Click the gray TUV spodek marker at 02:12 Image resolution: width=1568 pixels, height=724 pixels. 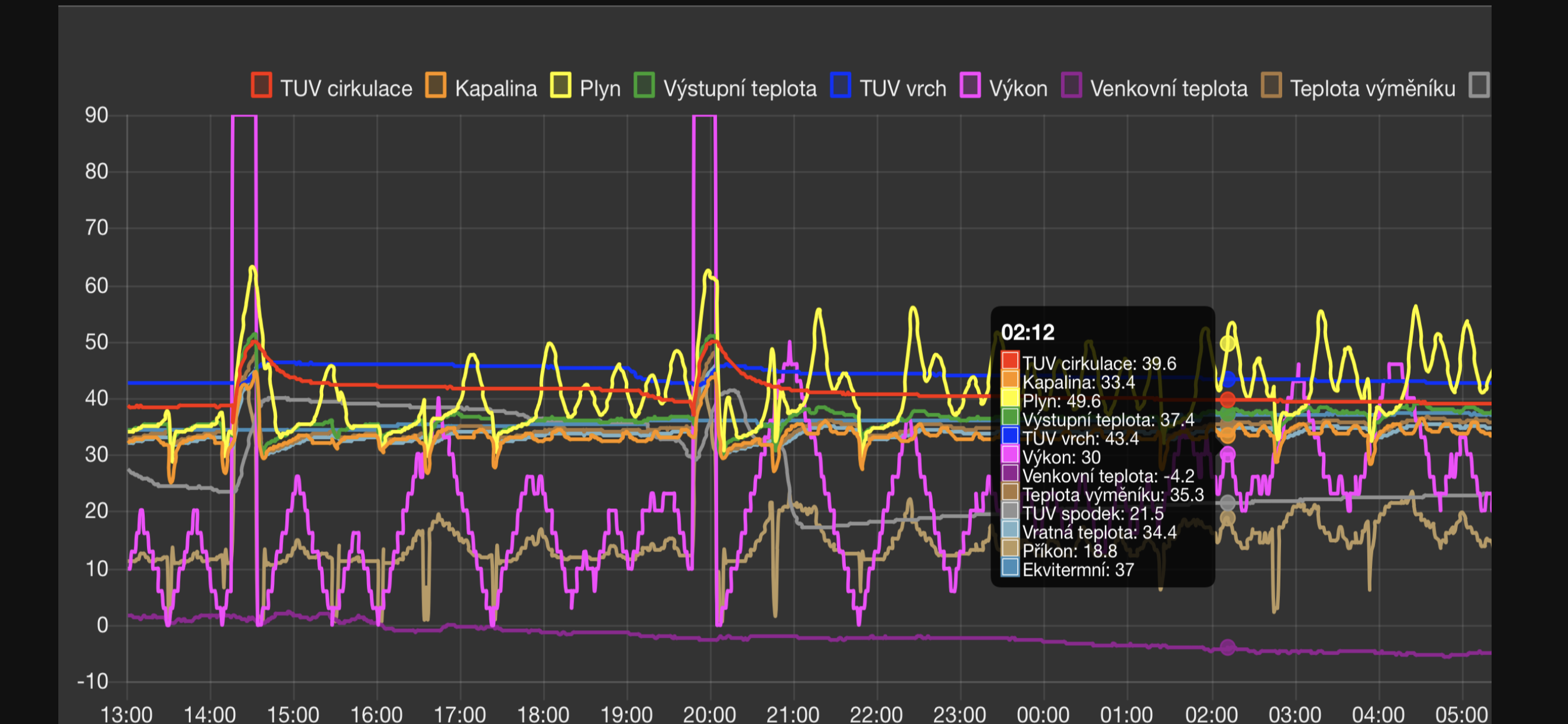[x=1228, y=503]
